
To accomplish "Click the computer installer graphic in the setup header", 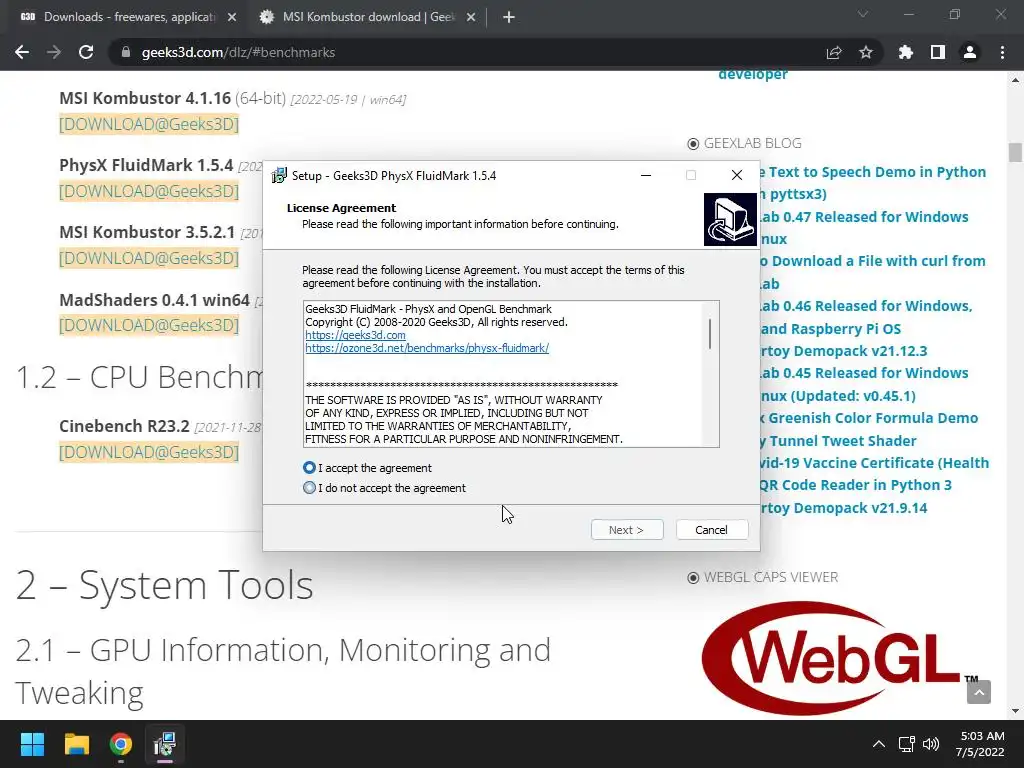I will tap(730, 219).
